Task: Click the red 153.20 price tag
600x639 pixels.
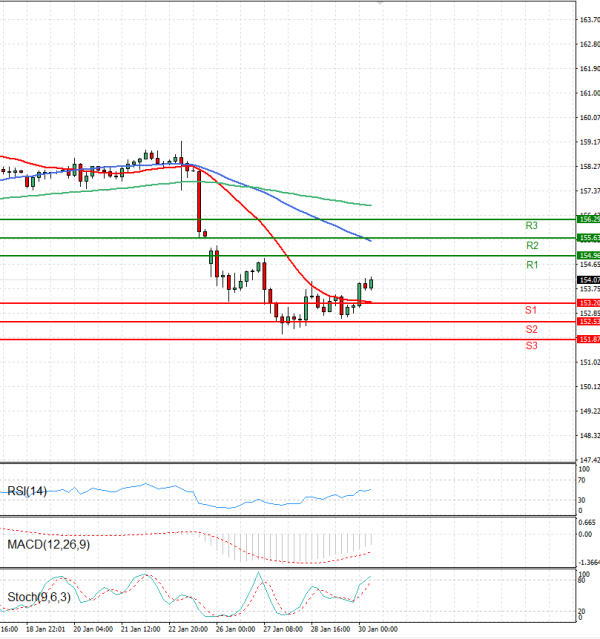Action: 588,303
